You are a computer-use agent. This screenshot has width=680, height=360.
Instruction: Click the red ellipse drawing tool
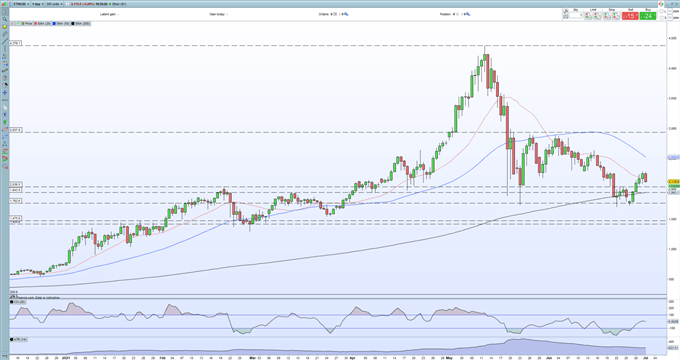pyautogui.click(x=5, y=130)
